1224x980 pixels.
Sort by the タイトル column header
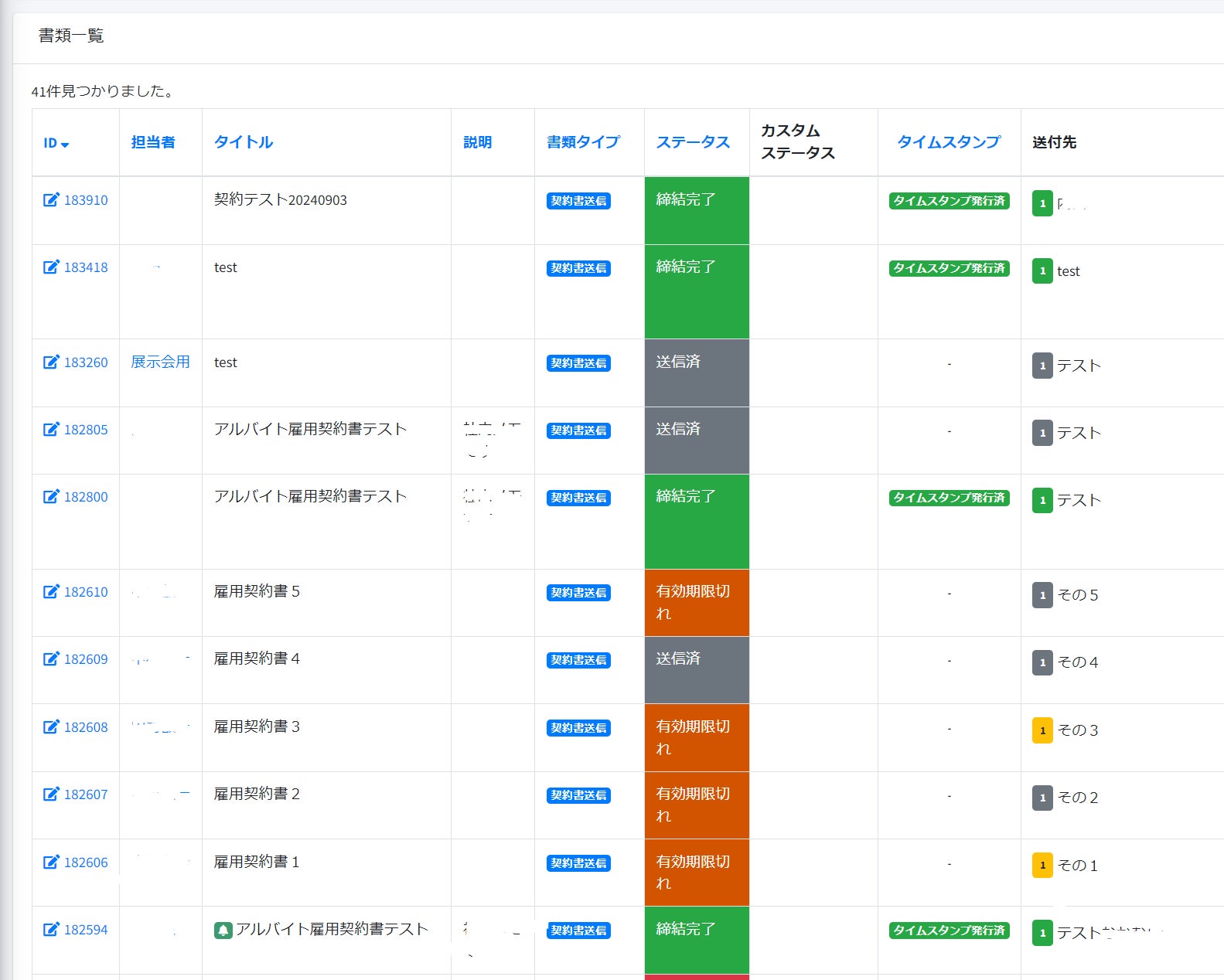coord(244,142)
